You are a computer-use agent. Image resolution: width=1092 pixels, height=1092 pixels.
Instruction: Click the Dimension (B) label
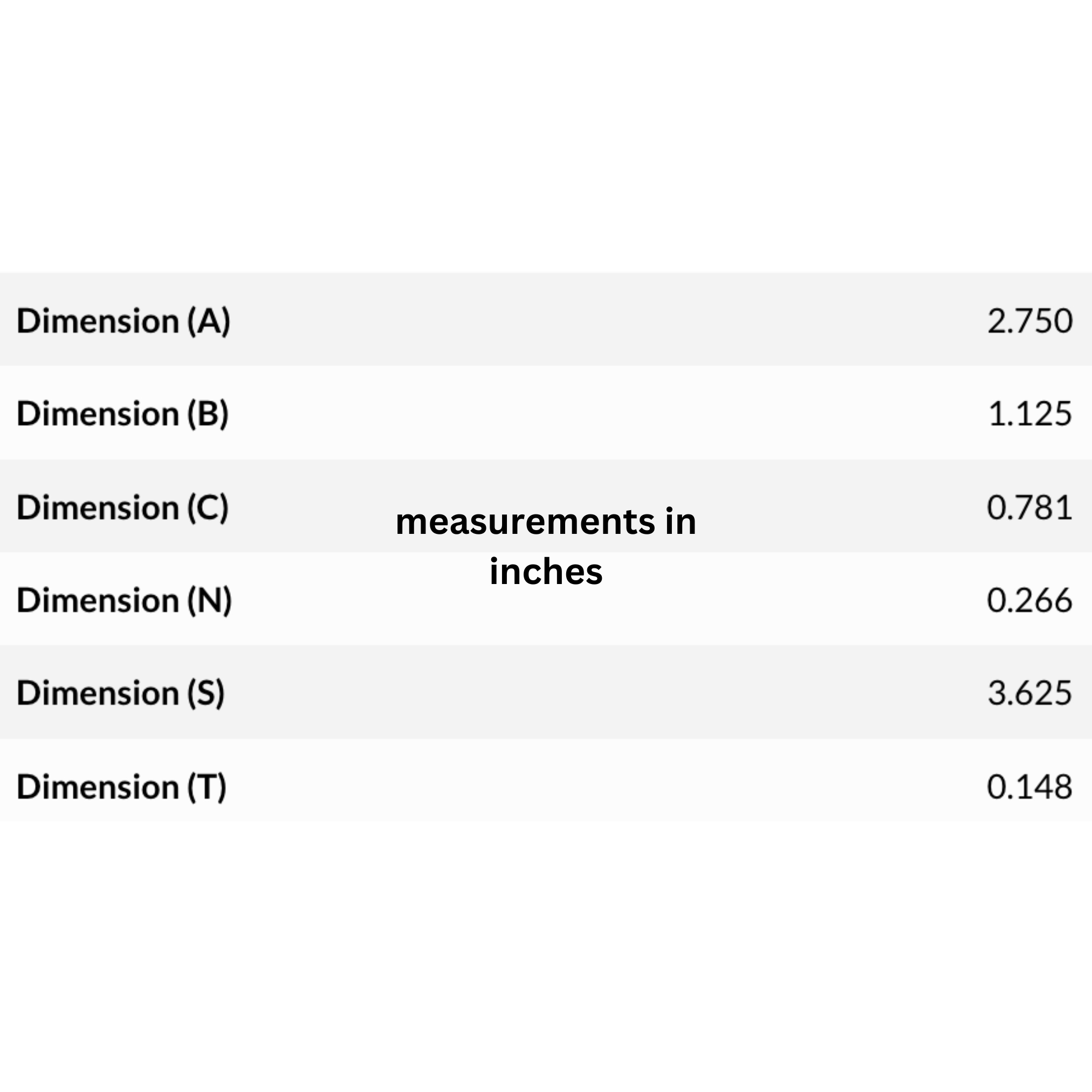(x=122, y=414)
